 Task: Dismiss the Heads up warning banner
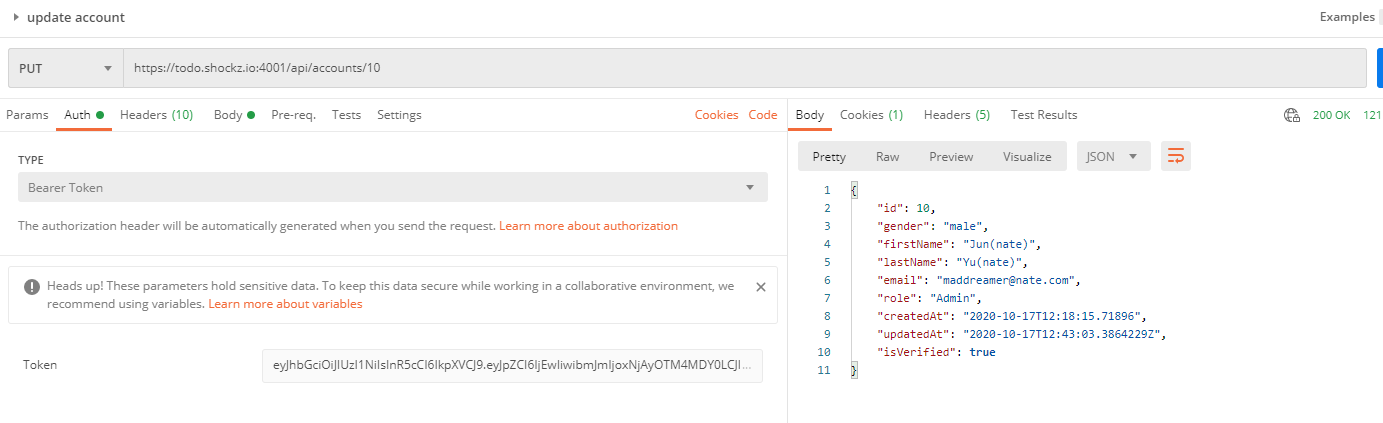point(760,287)
